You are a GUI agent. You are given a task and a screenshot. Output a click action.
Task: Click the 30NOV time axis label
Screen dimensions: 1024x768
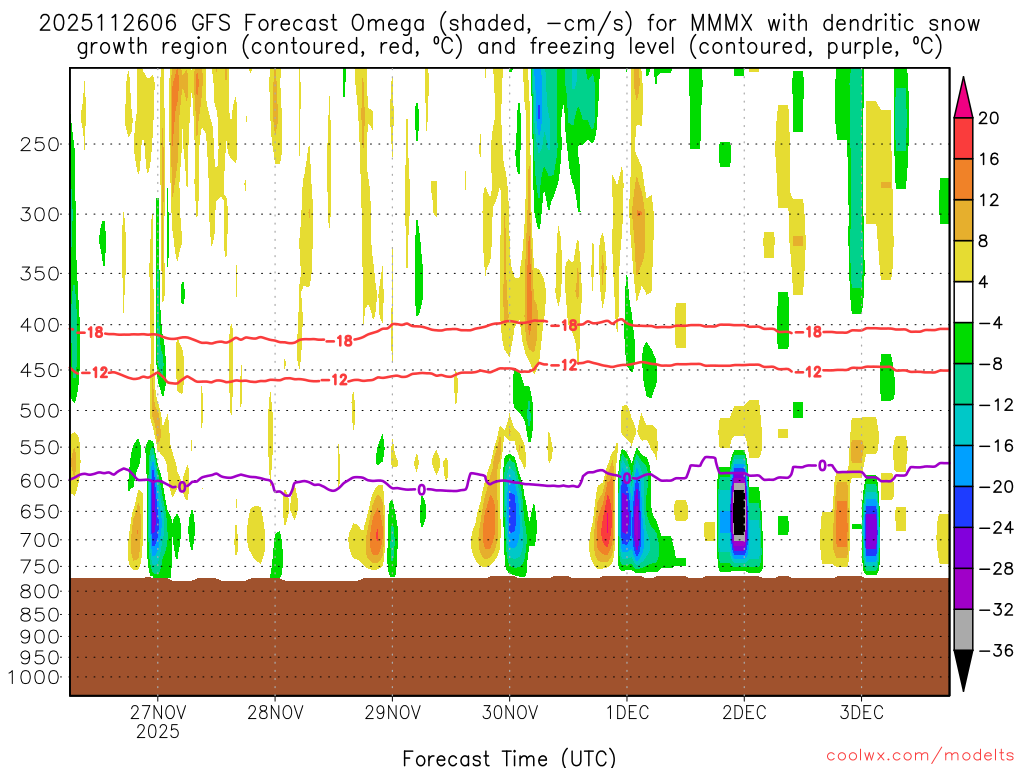pyautogui.click(x=509, y=713)
